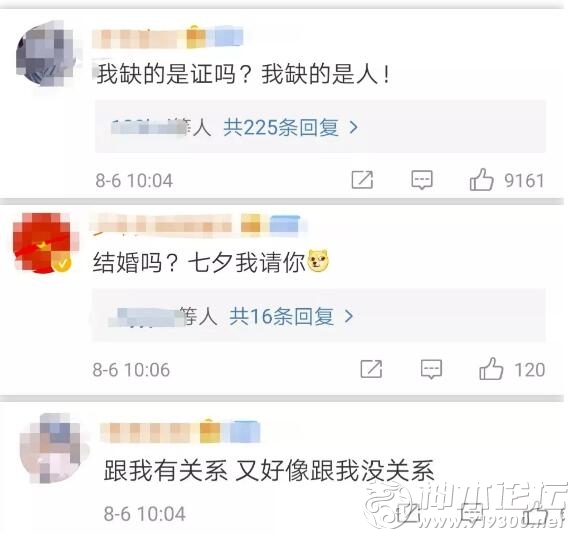The height and width of the screenshot is (534, 573).
Task: Like the 9161-likes comment with thumbs-up
Action: tap(481, 180)
